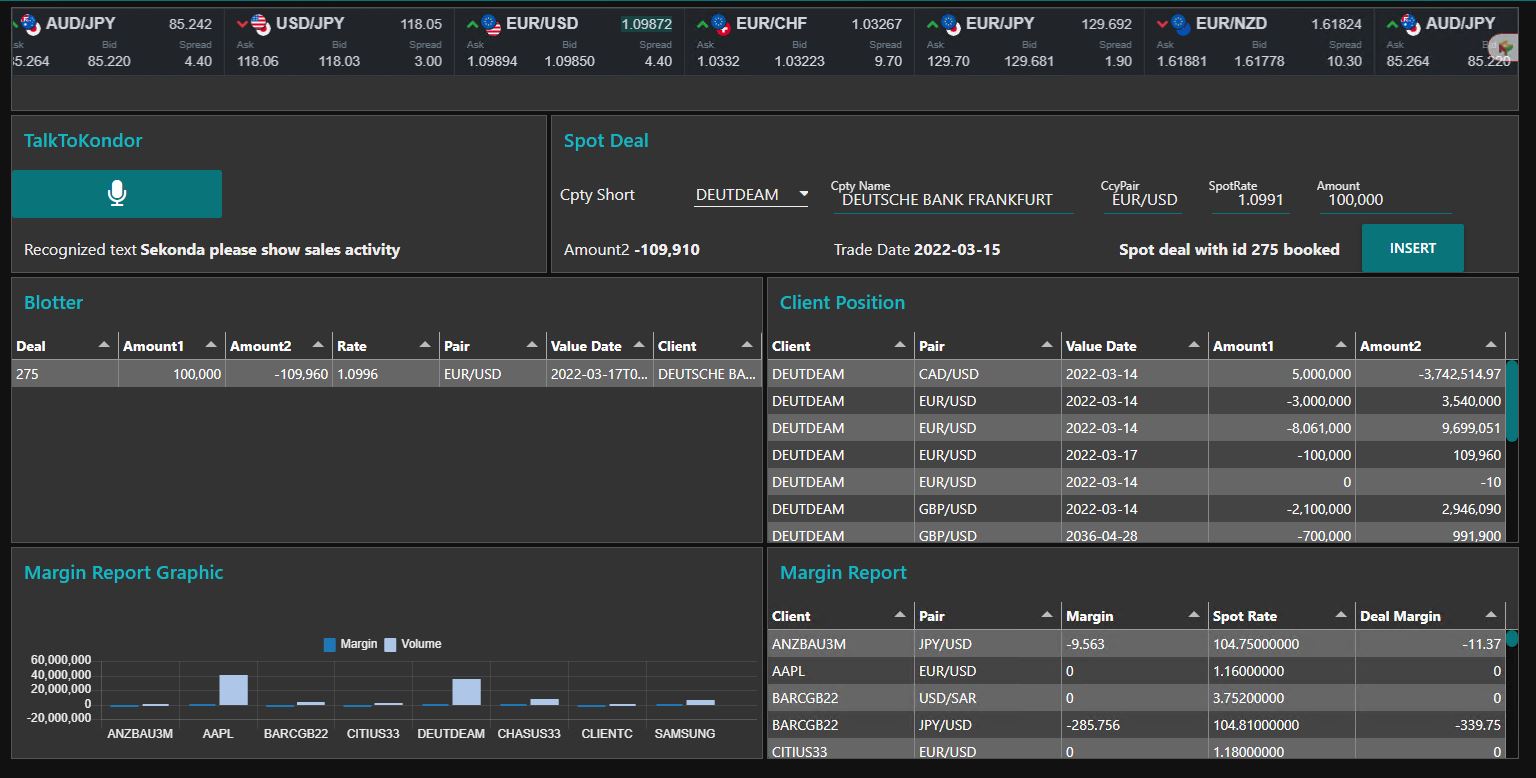Sort Blotter by Value Date column
This screenshot has width=1536, height=778.
(x=599, y=346)
